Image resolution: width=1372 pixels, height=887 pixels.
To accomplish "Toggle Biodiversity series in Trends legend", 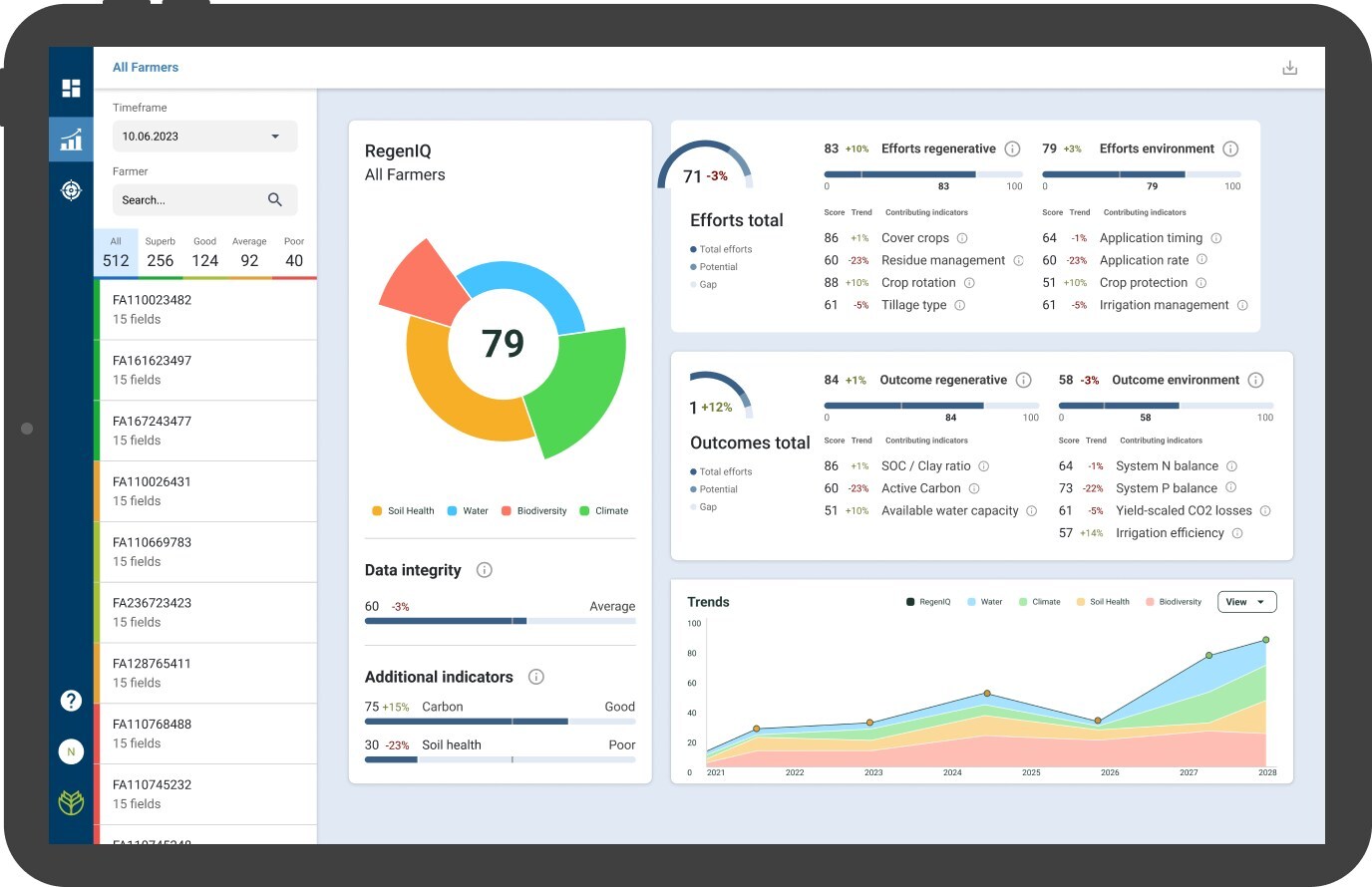I will tap(1174, 602).
